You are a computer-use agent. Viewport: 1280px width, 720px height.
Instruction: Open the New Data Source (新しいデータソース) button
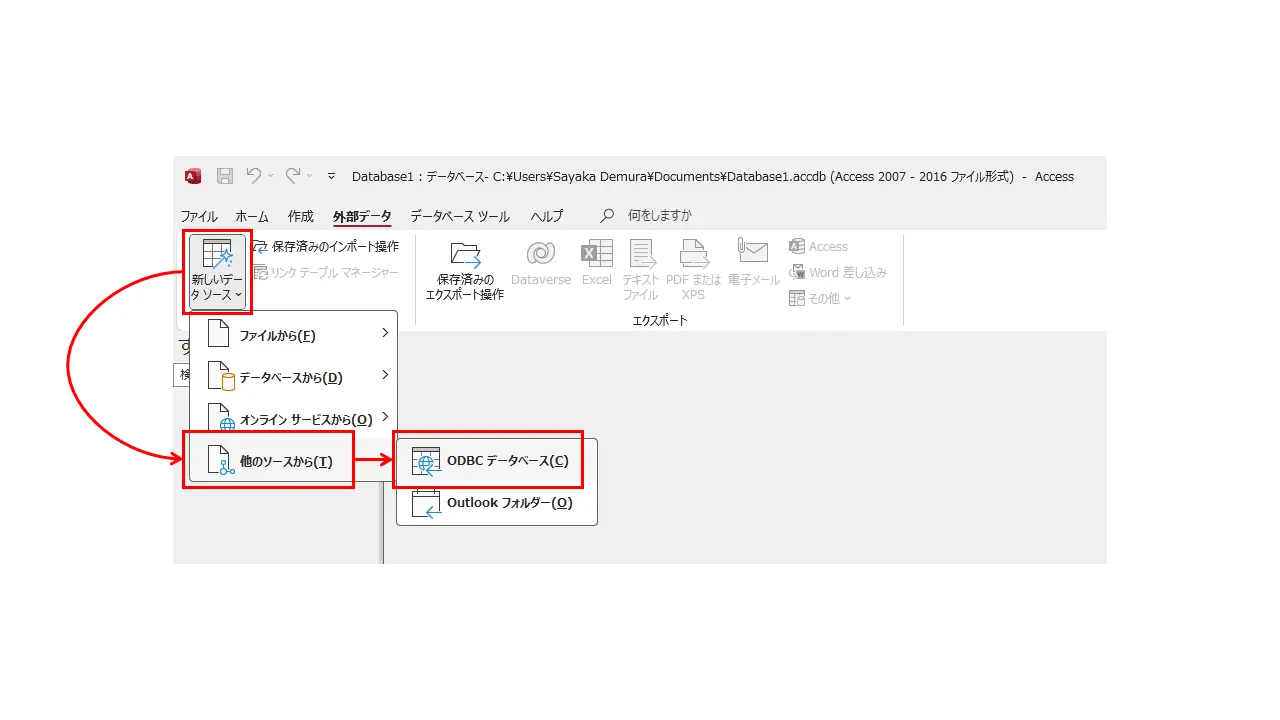[218, 270]
